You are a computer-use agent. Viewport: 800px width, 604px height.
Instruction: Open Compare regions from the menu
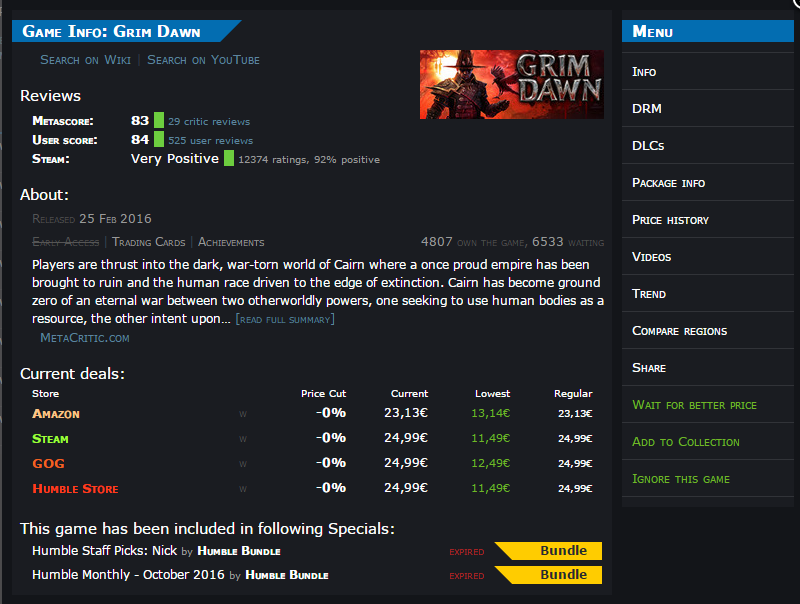click(679, 331)
